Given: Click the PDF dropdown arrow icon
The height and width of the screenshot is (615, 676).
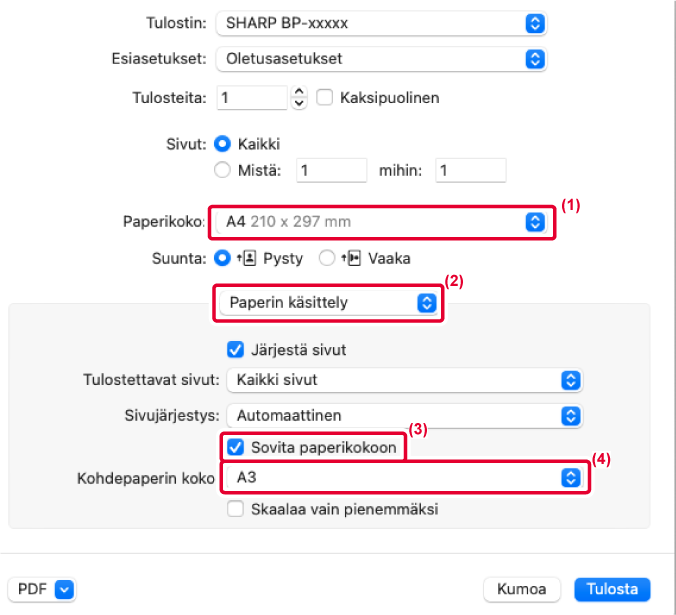Looking at the screenshot, I should coord(64,589).
